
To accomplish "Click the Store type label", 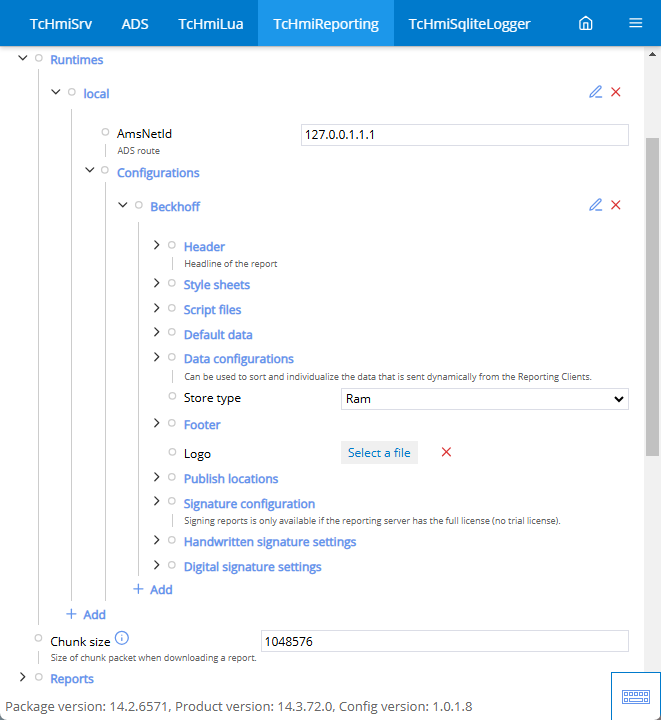I will tap(212, 398).
